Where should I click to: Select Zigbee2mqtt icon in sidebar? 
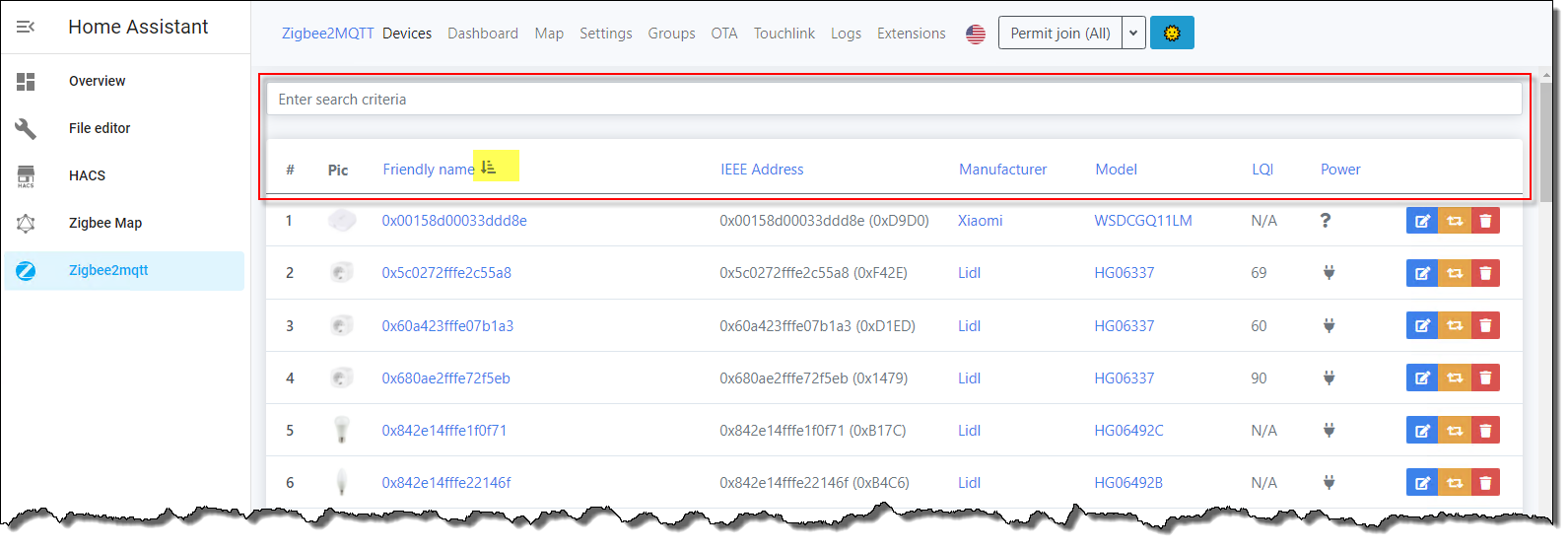26,271
